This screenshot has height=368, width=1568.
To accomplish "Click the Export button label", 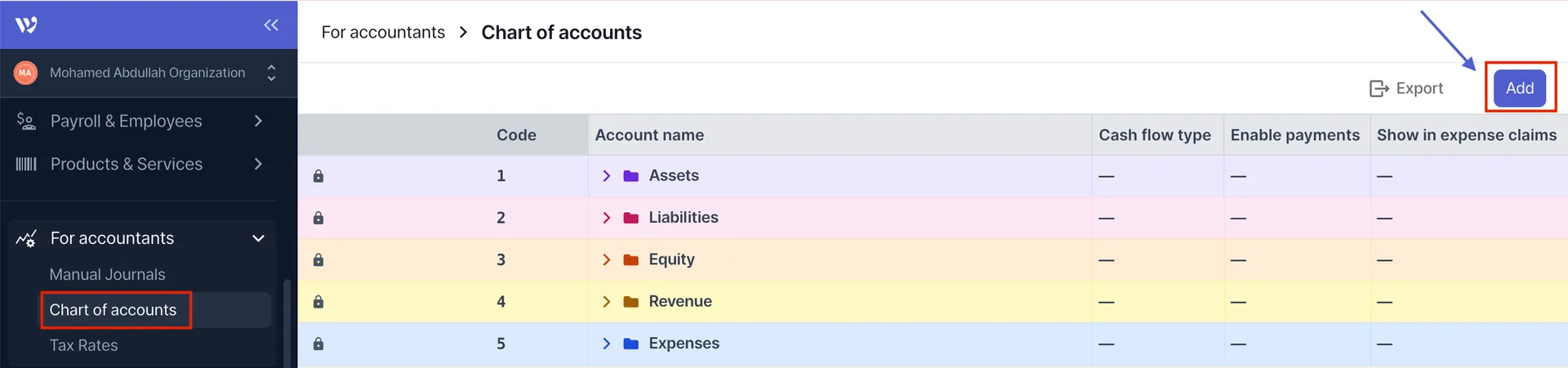I will coord(1419,88).
